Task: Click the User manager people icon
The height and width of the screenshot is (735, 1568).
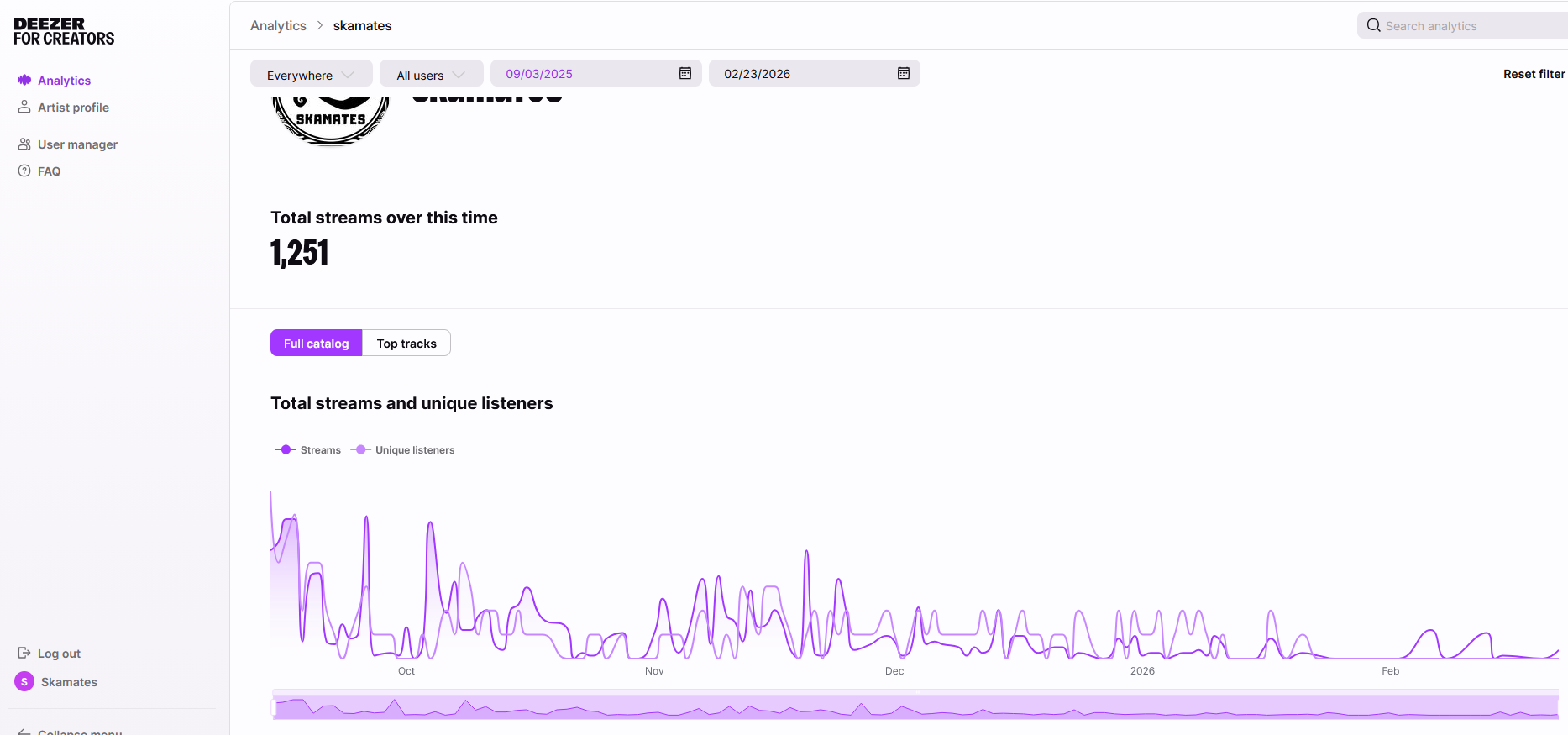Action: click(x=24, y=144)
